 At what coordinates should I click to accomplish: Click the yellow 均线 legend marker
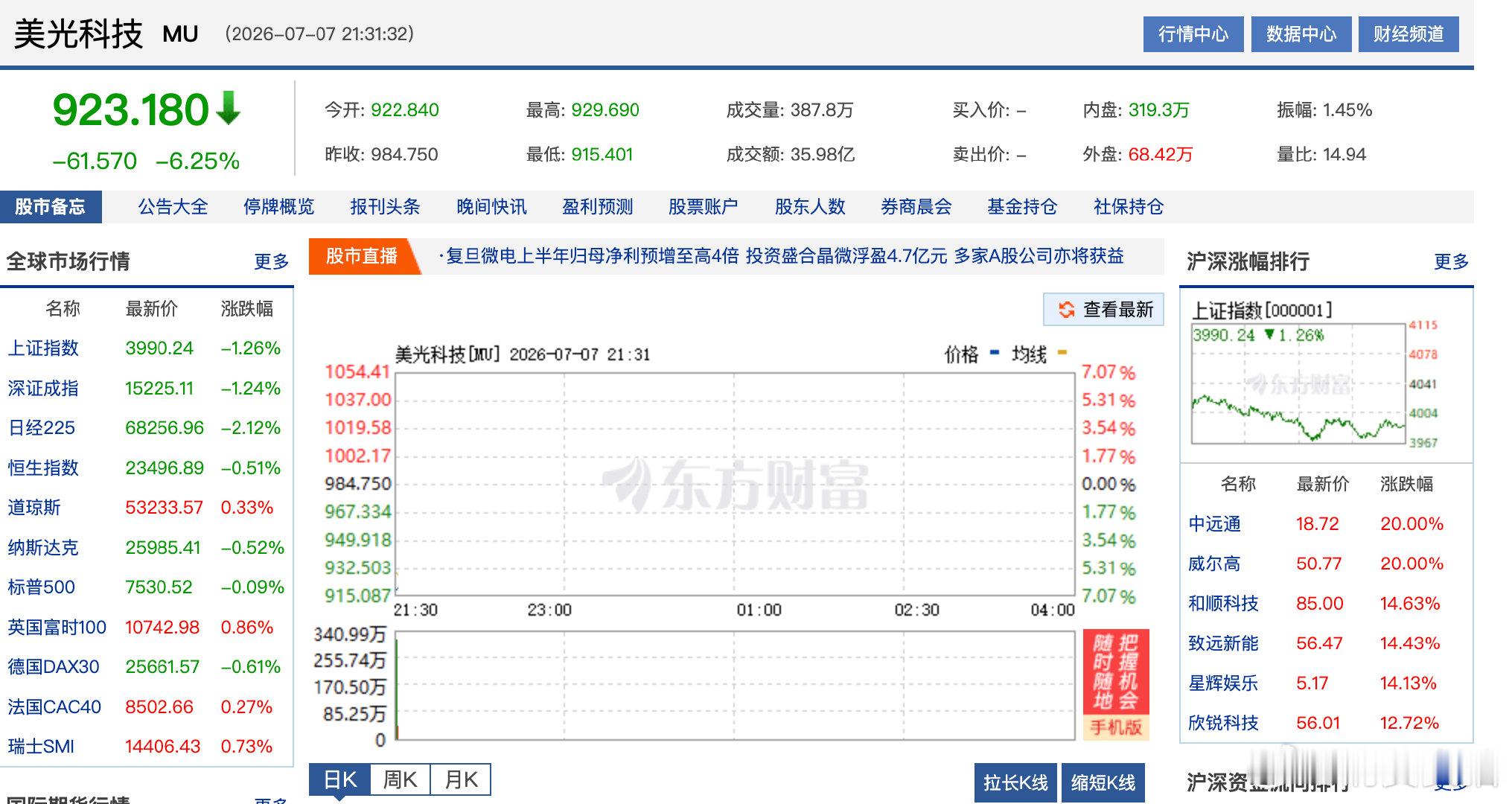click(x=1062, y=353)
